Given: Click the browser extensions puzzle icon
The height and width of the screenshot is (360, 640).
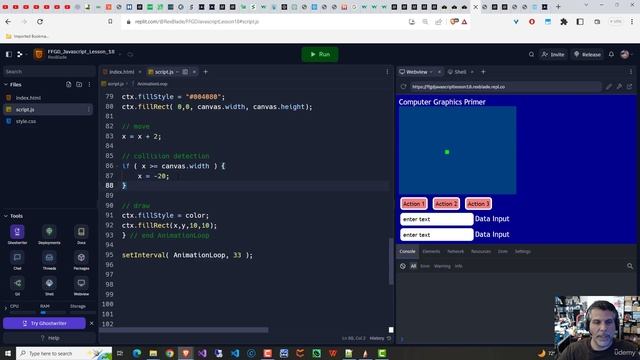Looking at the screenshot, I should pos(564,22).
